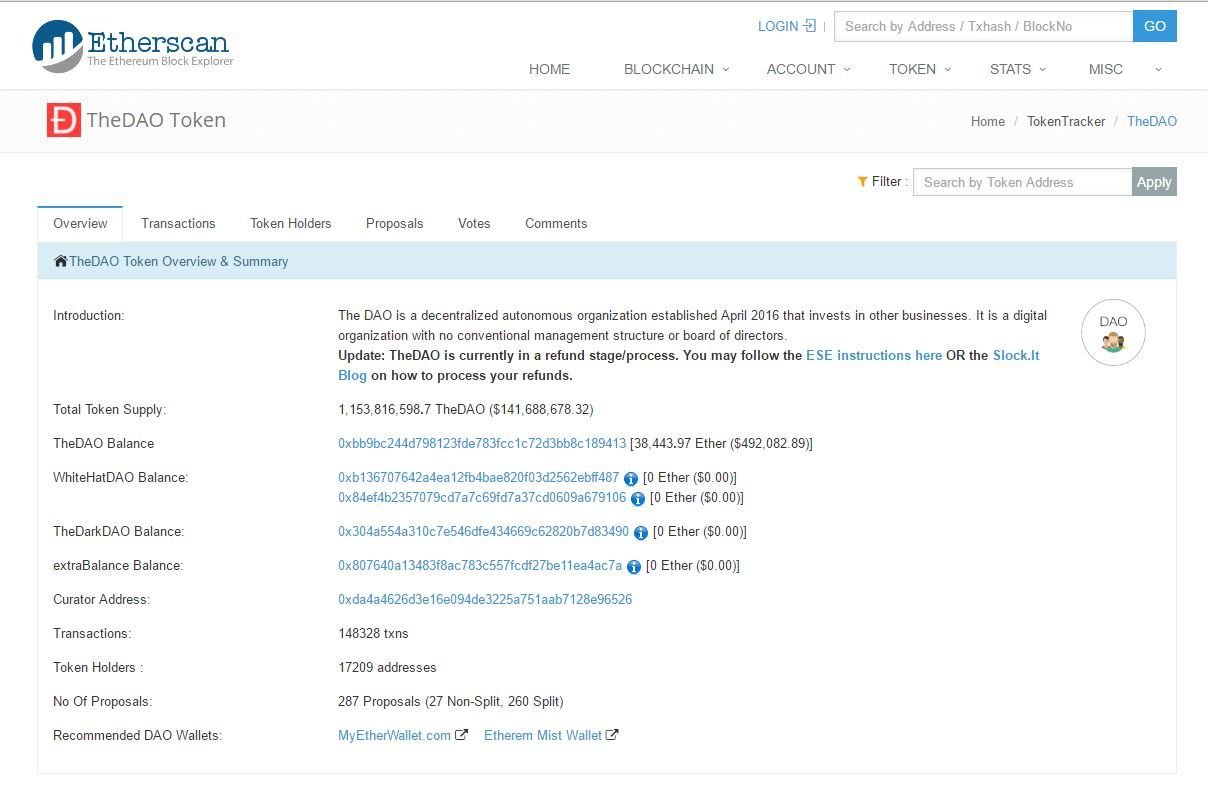Image resolution: width=1208 pixels, height=786 pixels.
Task: Switch to the Proposals tab
Action: pyautogui.click(x=395, y=223)
